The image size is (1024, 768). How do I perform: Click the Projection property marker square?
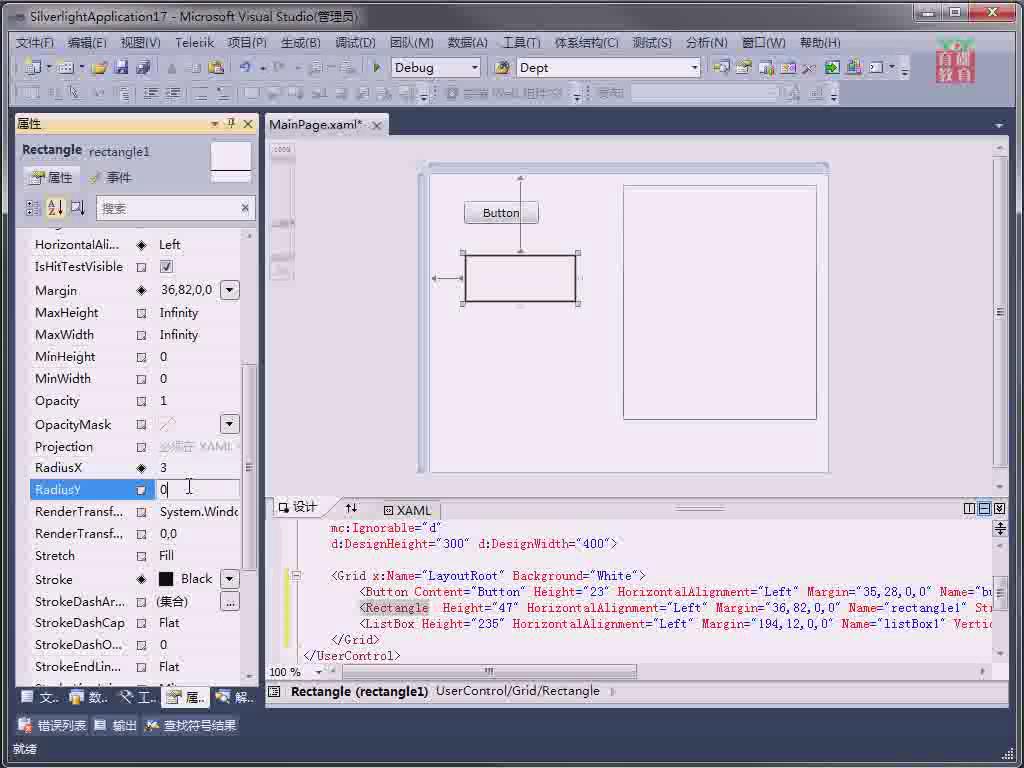click(141, 447)
